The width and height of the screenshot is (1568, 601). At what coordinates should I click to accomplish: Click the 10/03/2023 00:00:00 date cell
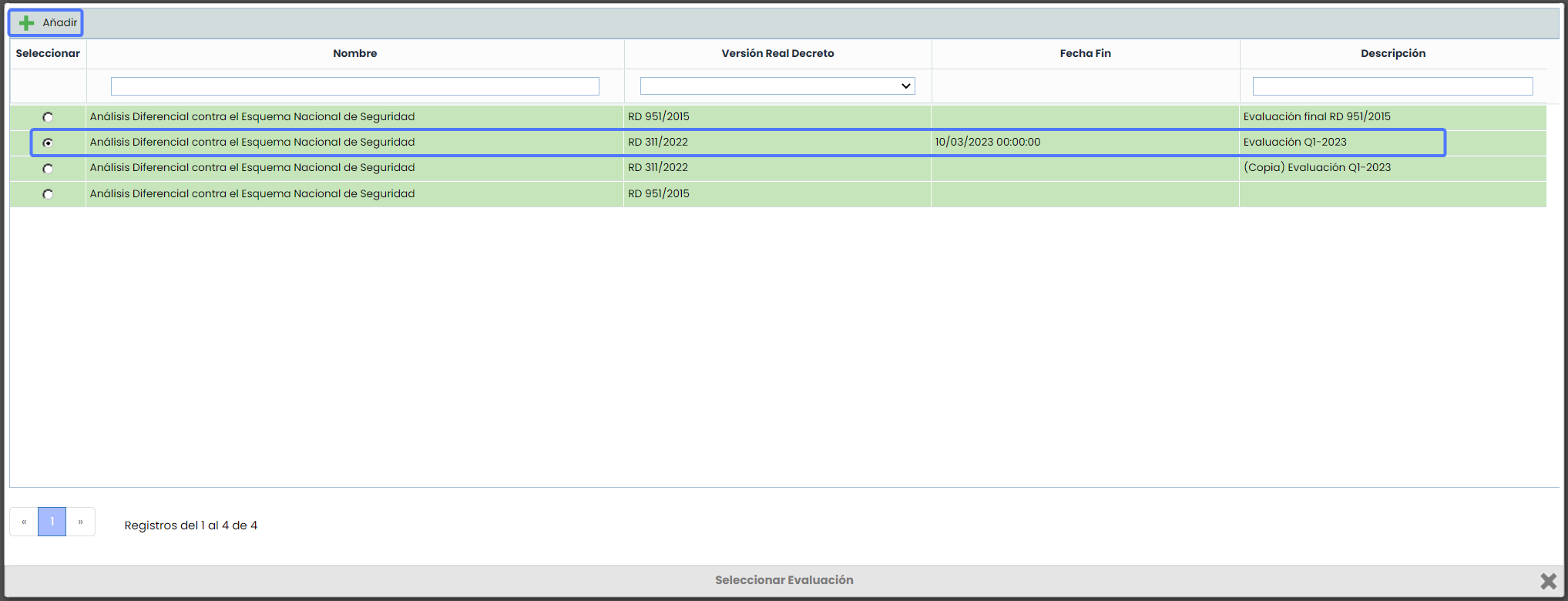987,142
